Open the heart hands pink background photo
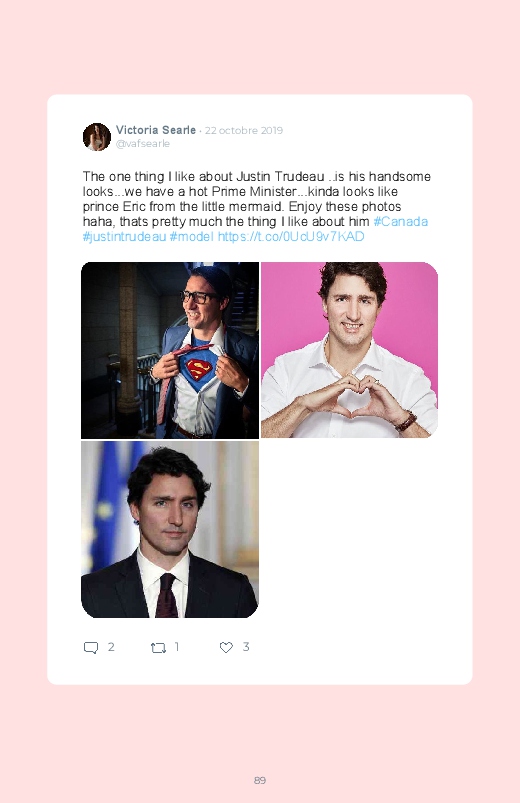The image size is (520, 803). point(349,350)
